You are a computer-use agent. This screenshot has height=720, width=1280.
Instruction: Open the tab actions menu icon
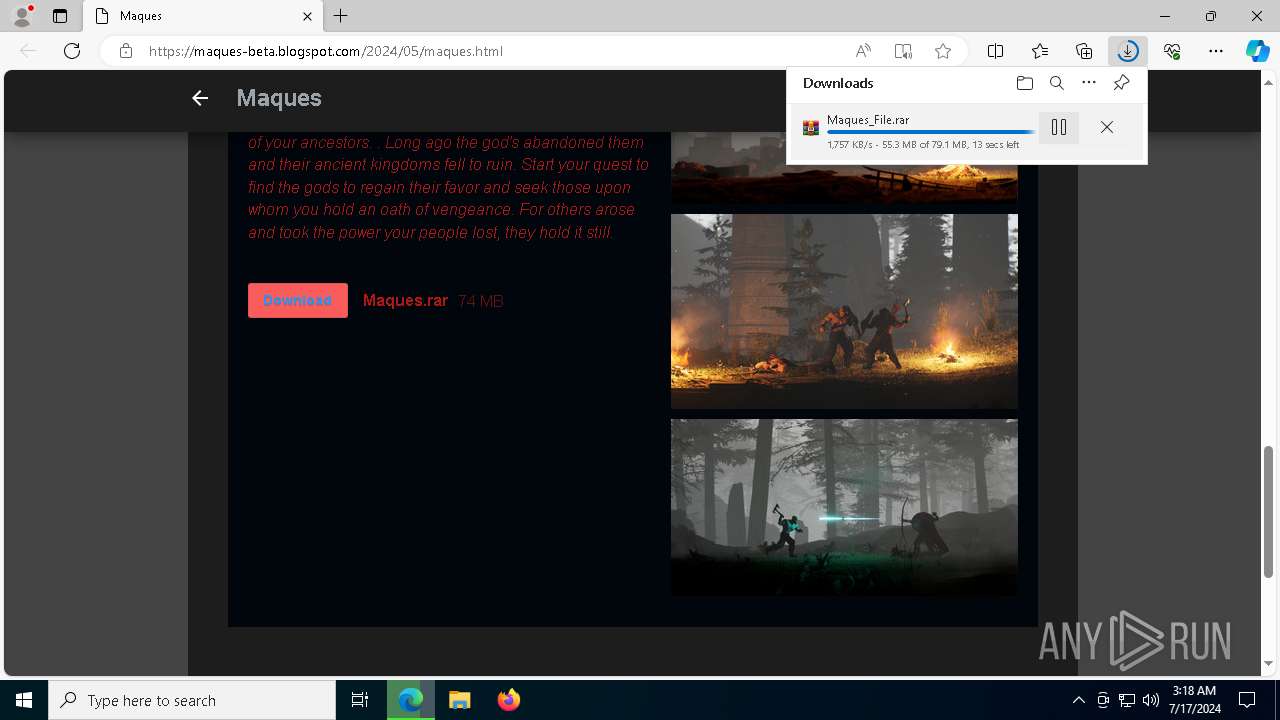(x=60, y=16)
